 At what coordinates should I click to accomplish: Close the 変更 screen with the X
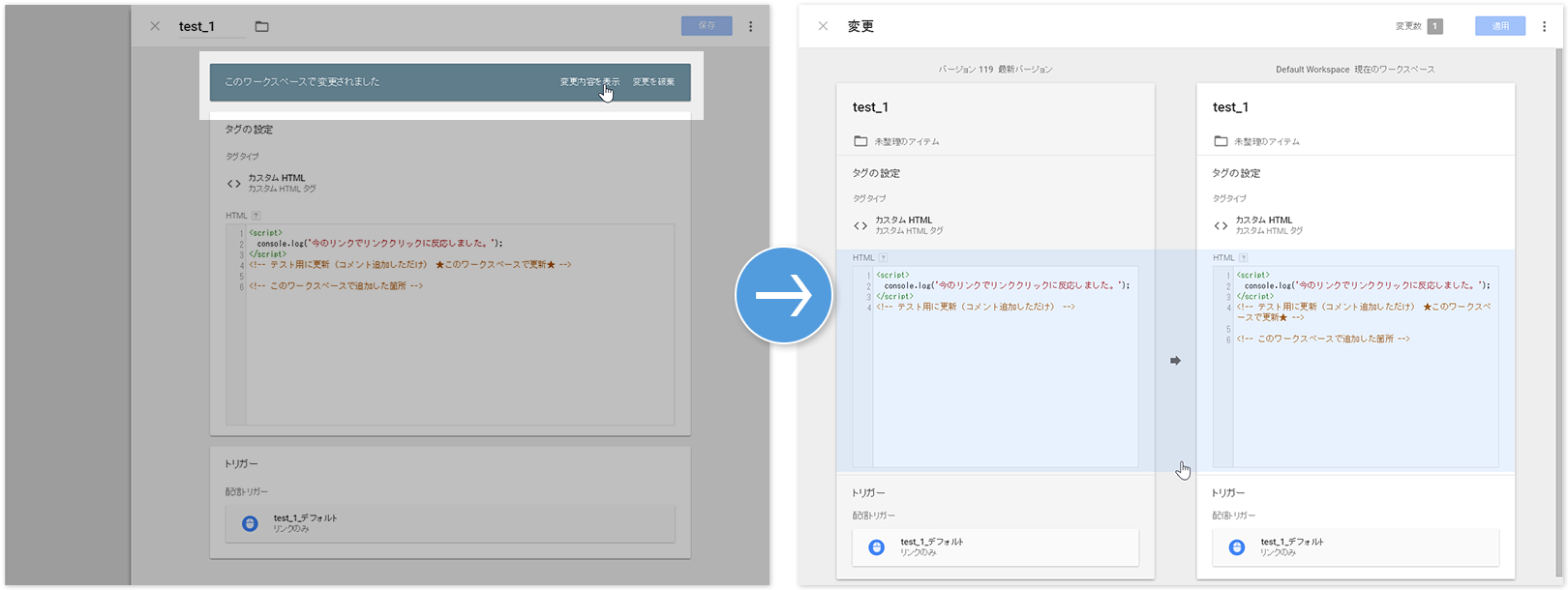pyautogui.click(x=823, y=26)
